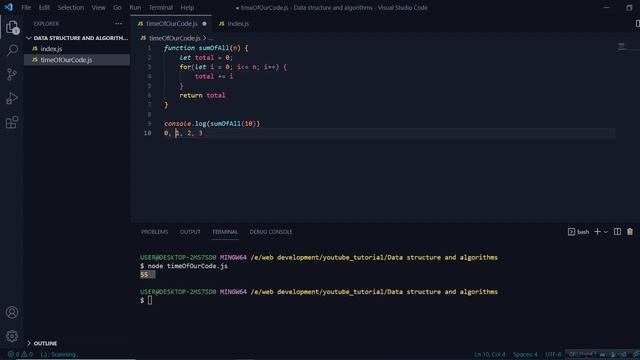
Task: Open the Run and Debug view
Action: tap(12, 98)
